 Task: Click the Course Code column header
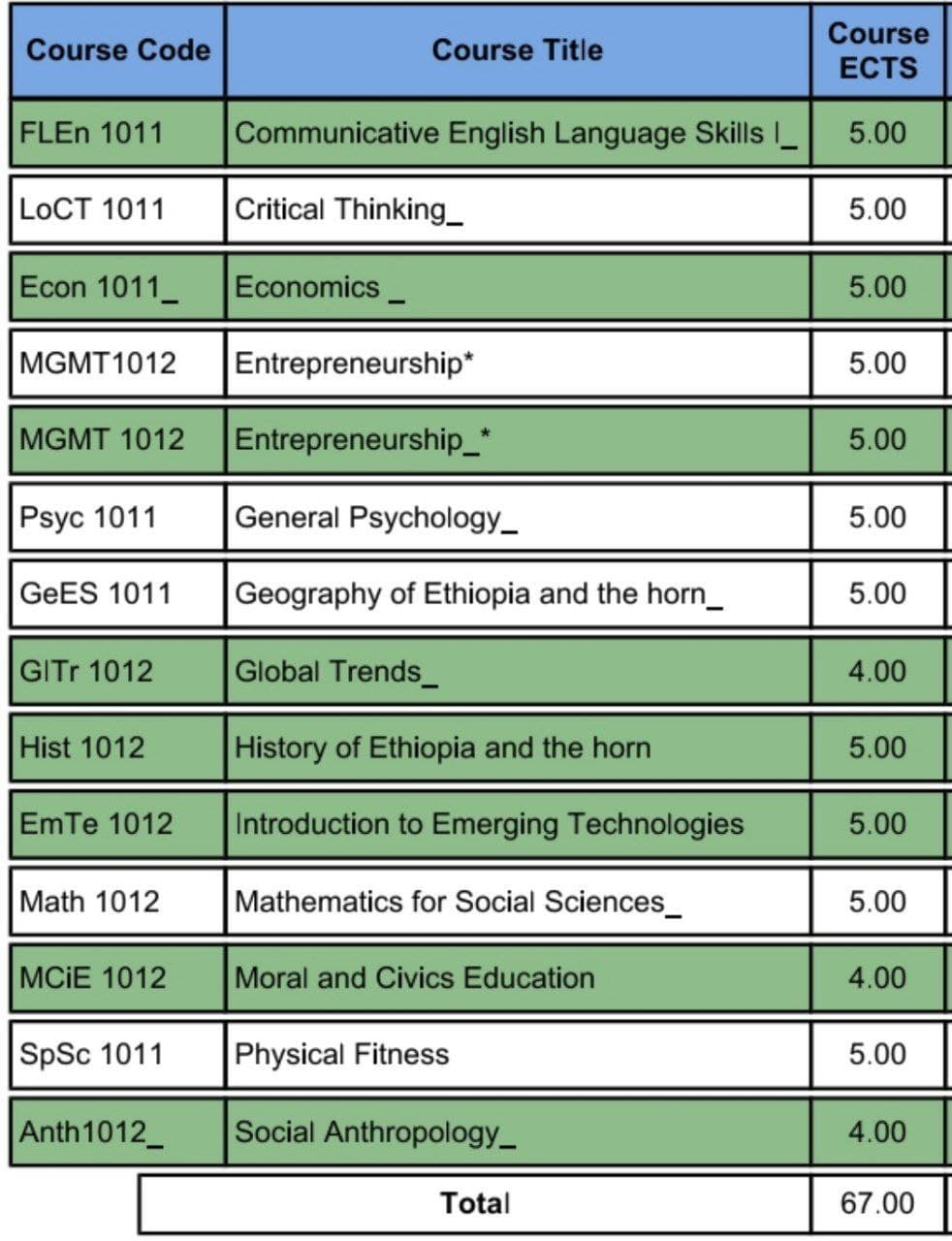[117, 50]
